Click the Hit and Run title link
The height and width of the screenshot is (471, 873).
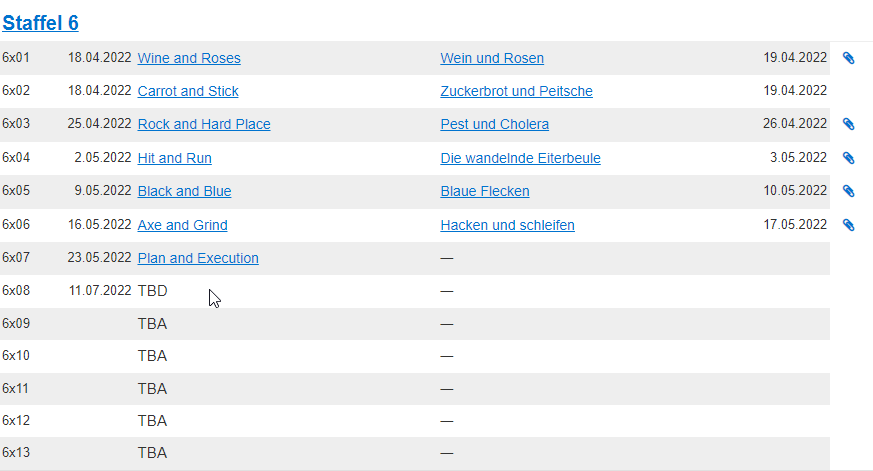point(174,158)
